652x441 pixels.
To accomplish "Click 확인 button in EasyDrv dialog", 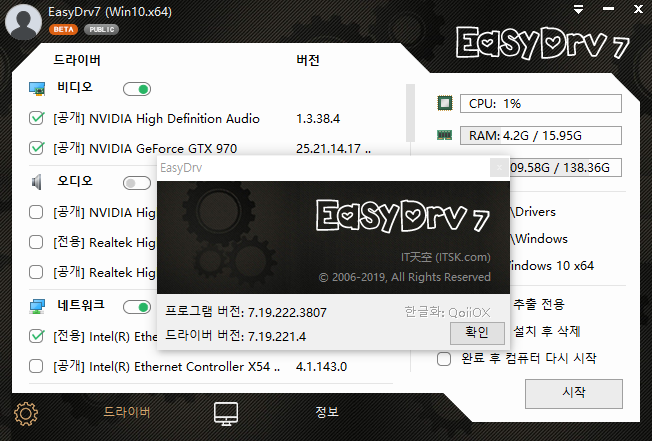I will [x=477, y=333].
